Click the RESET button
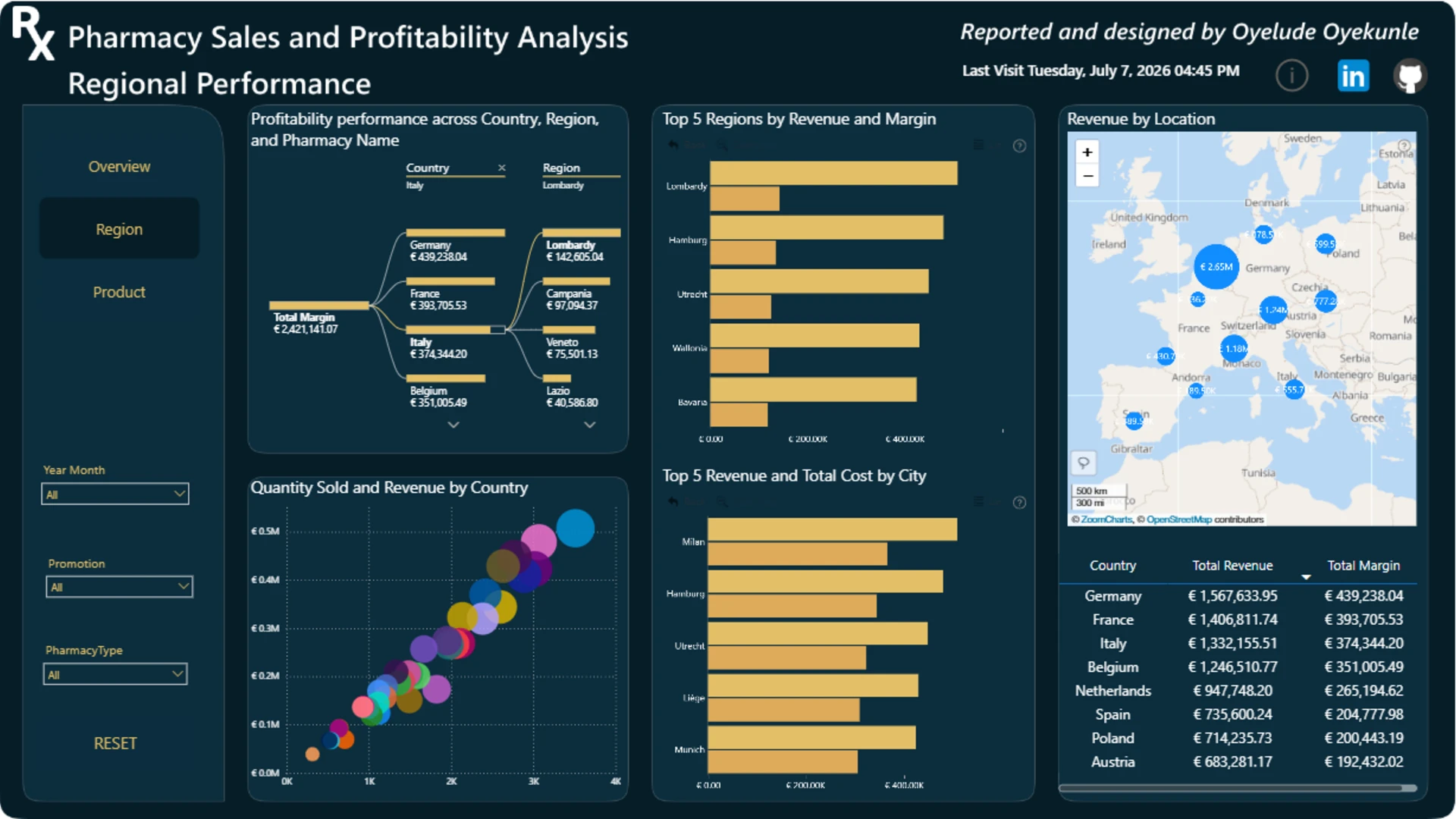This screenshot has height=819, width=1456. click(x=115, y=743)
